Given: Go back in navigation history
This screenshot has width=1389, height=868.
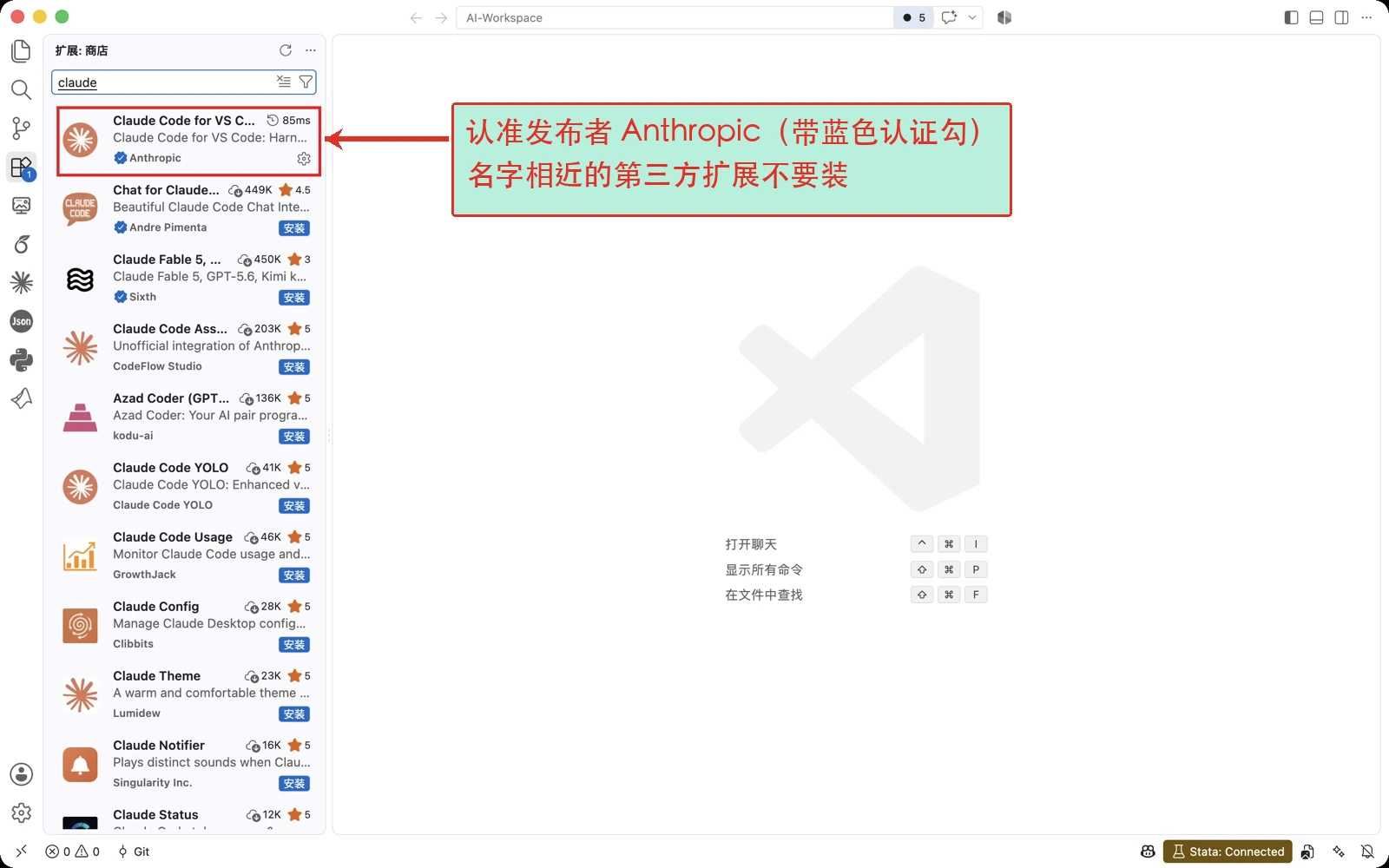Looking at the screenshot, I should [416, 17].
